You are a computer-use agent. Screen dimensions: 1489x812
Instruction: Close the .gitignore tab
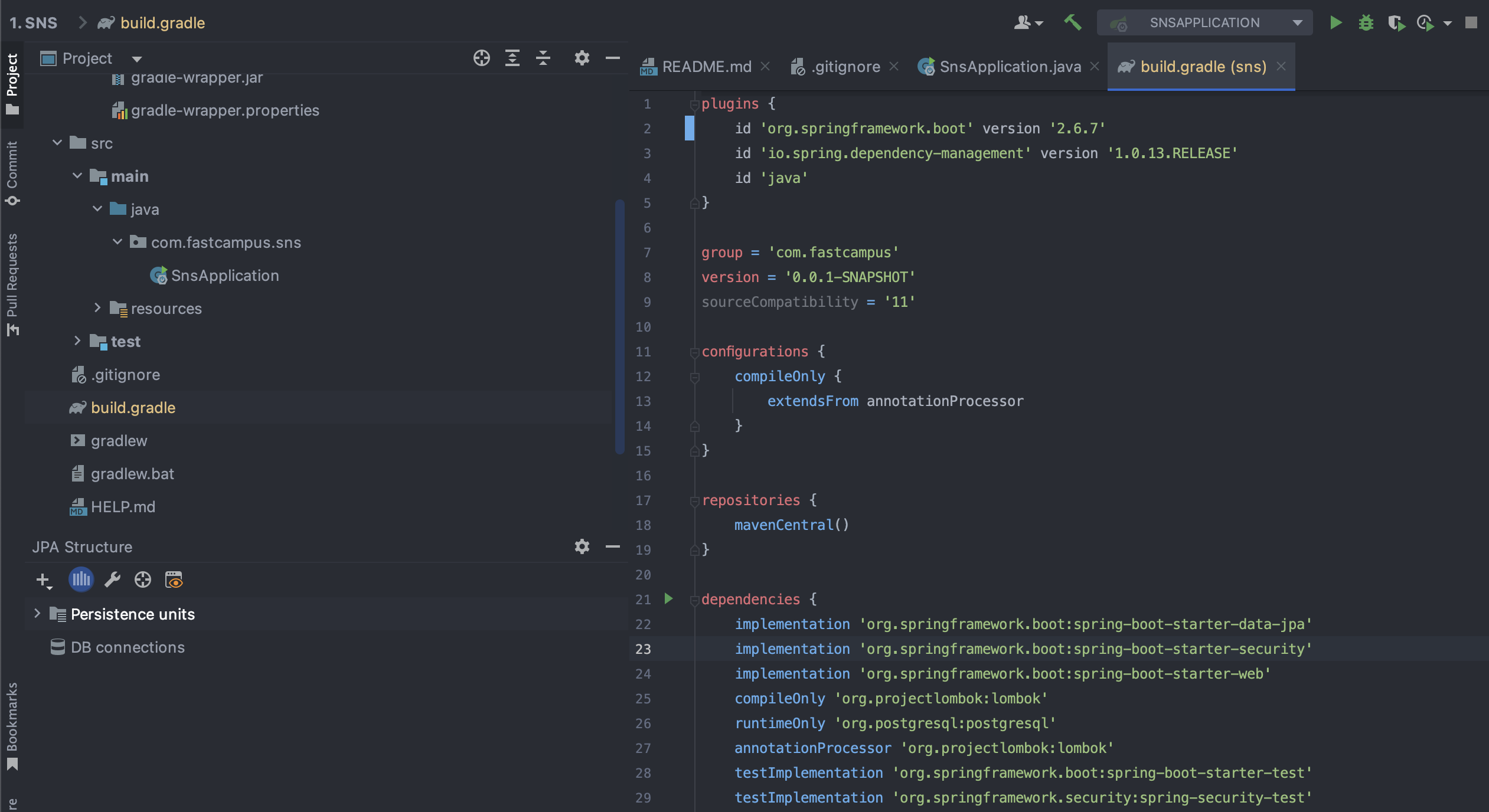894,66
